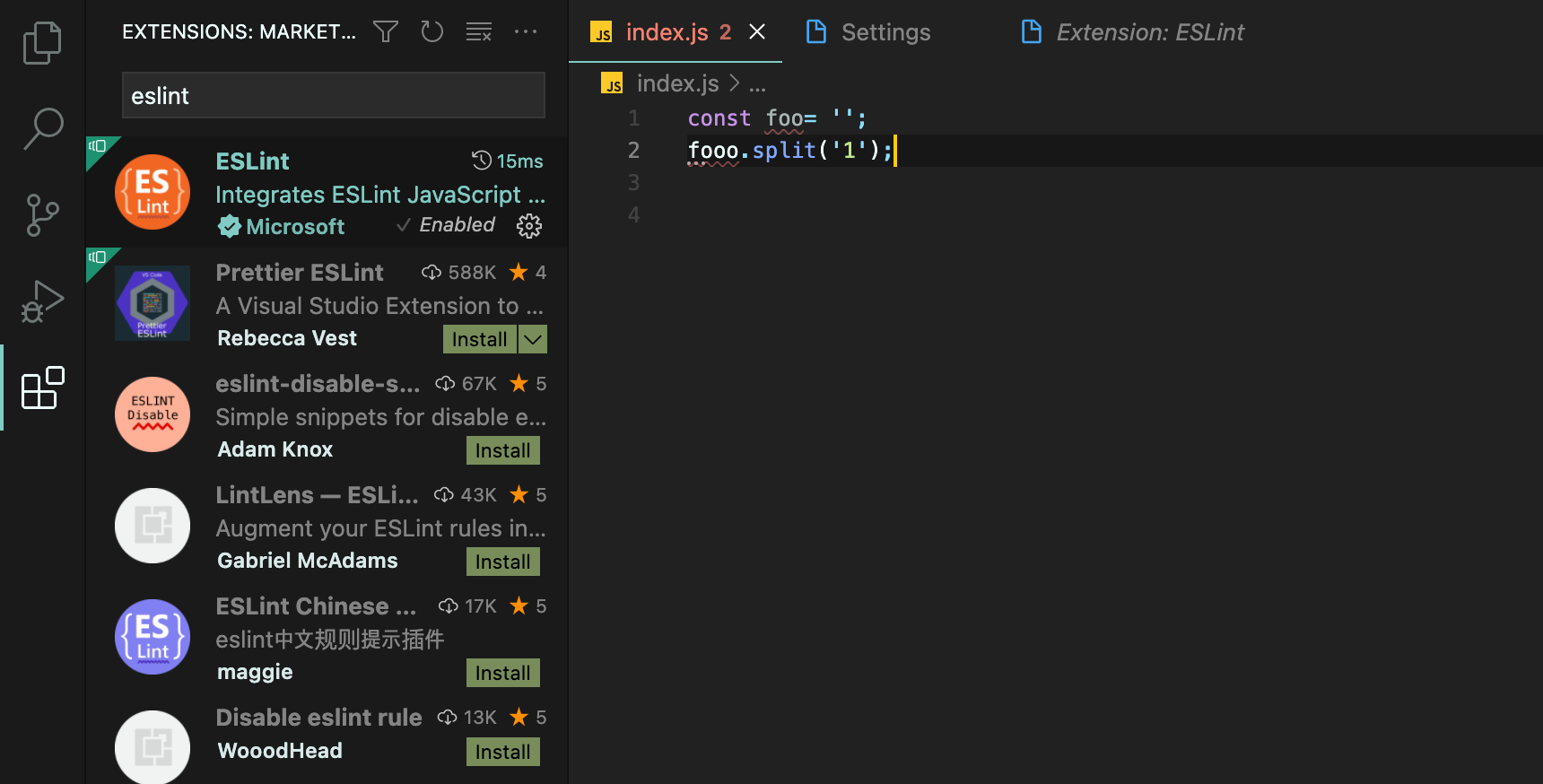Click the eslint-disable-snippets extension logo
Viewport: 1543px width, 784px height.
tap(153, 414)
